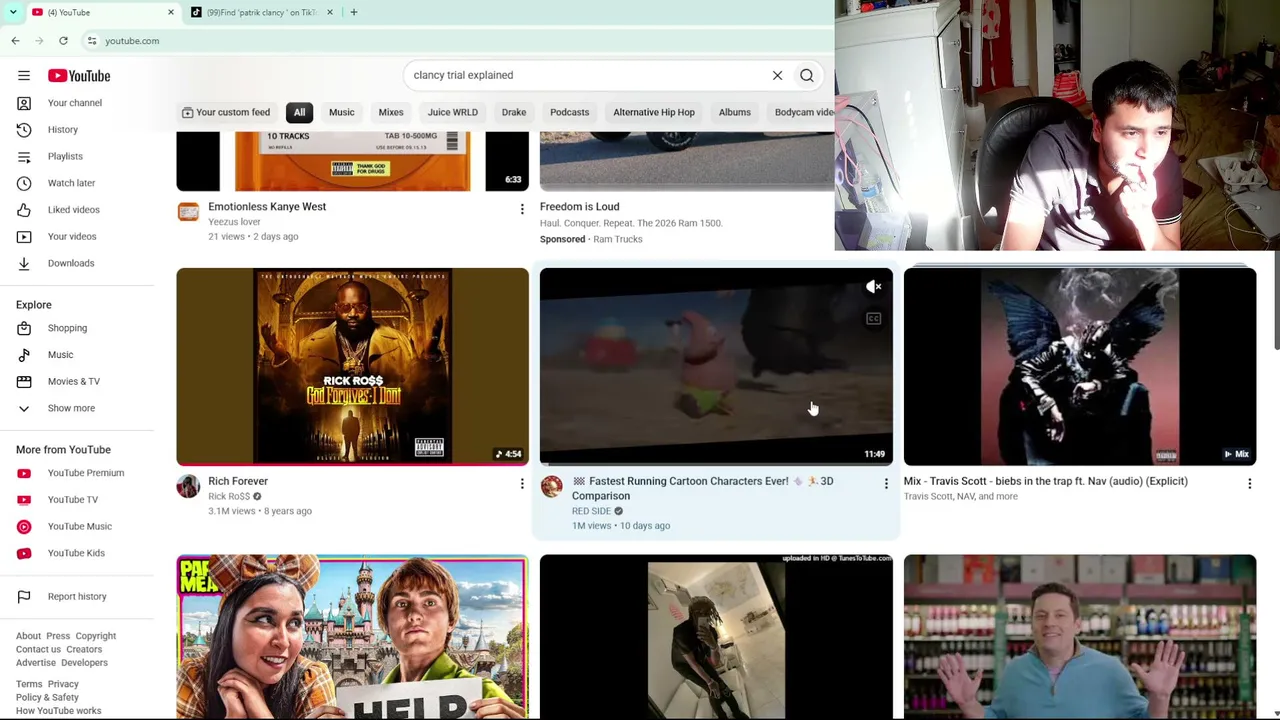The height and width of the screenshot is (720, 1280).
Task: Open the Your custom feed chip
Action: click(226, 112)
